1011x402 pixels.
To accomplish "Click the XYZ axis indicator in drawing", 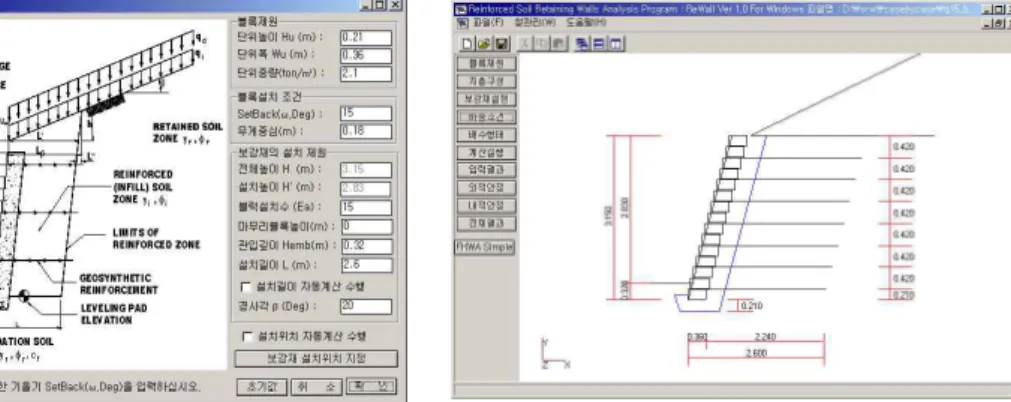I will point(554,354).
